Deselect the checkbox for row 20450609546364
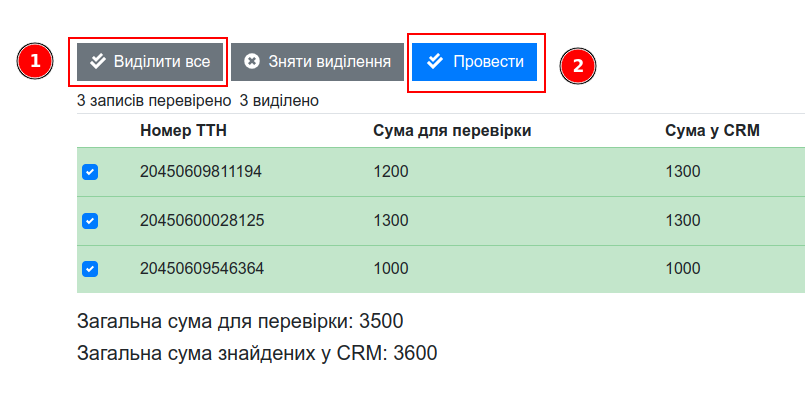The image size is (805, 400). click(90, 268)
